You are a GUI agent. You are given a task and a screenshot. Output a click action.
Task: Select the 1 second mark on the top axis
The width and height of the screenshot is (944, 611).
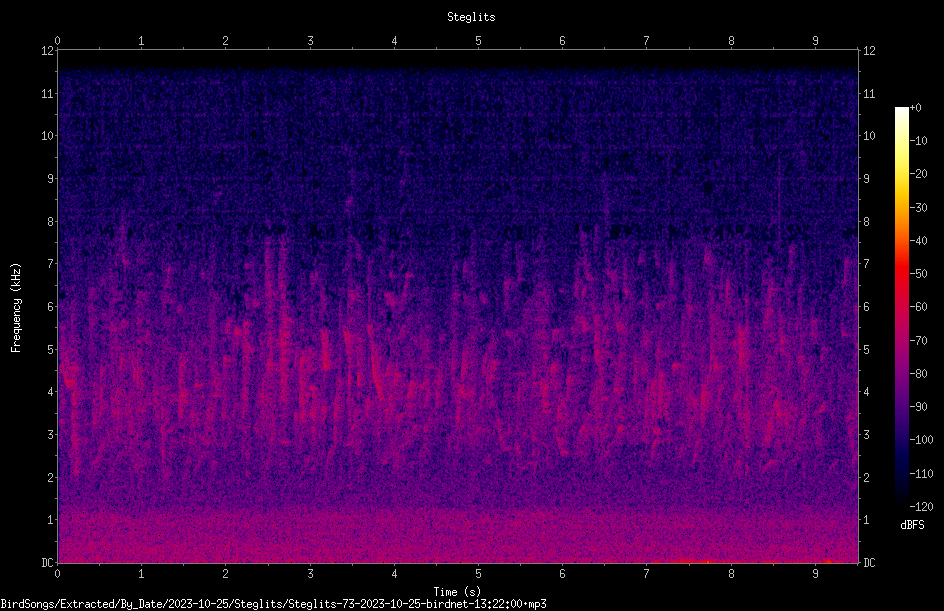141,41
